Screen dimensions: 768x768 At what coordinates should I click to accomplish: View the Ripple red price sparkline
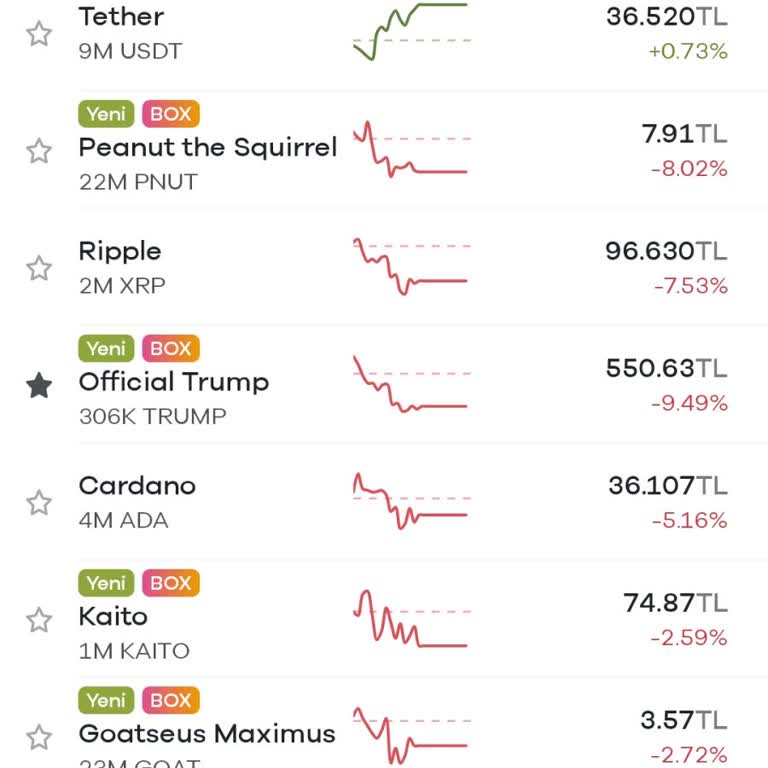point(410,266)
